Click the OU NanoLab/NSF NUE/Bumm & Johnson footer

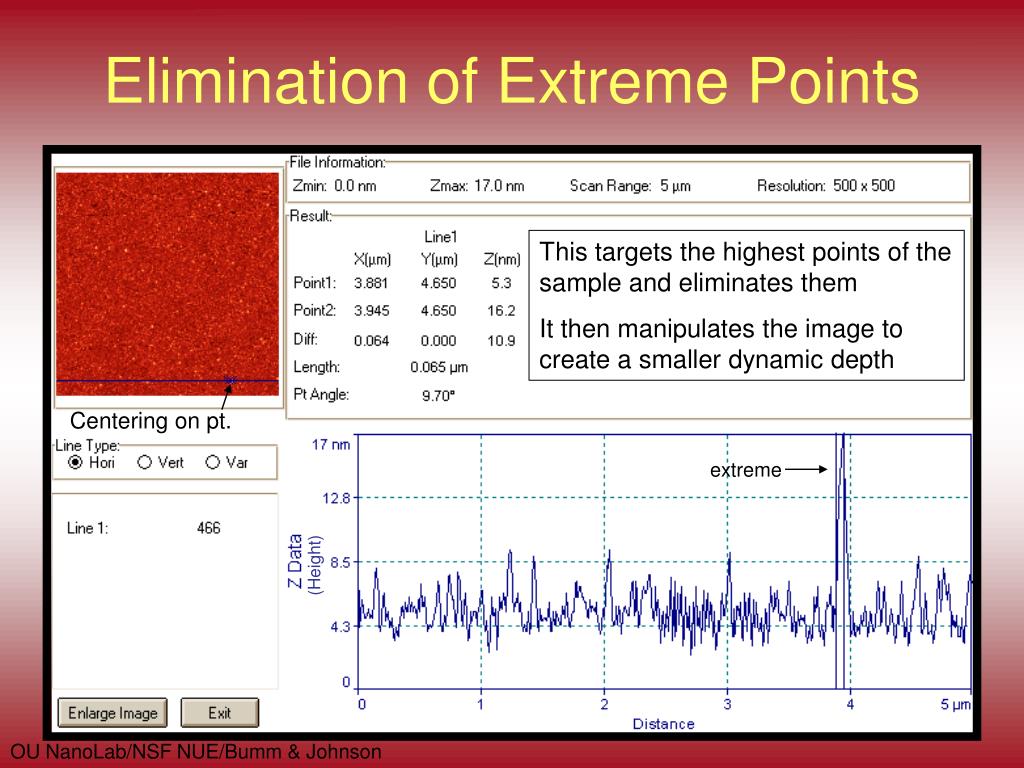click(196, 752)
